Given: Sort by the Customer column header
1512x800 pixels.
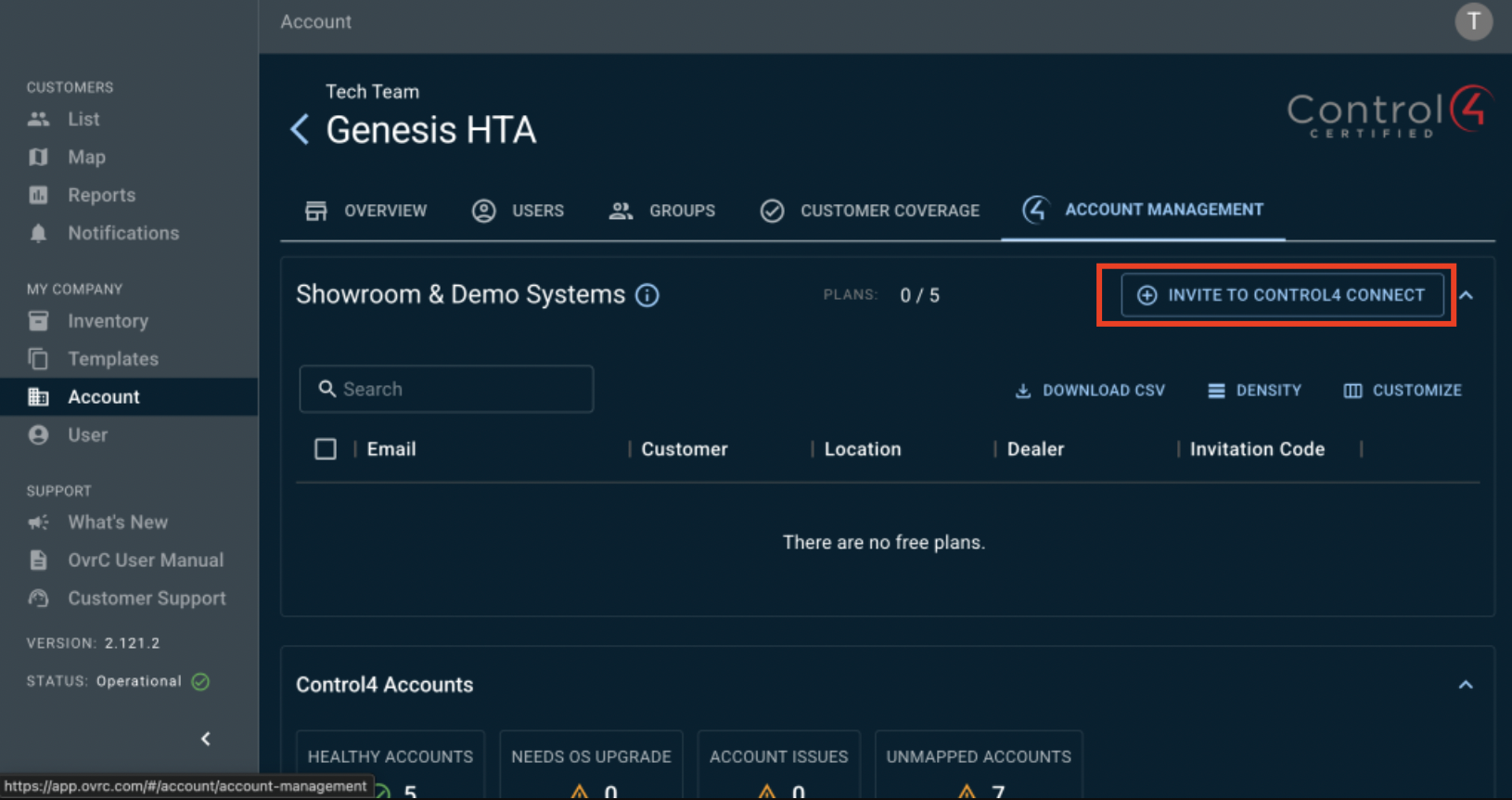Looking at the screenshot, I should pyautogui.click(x=685, y=449).
